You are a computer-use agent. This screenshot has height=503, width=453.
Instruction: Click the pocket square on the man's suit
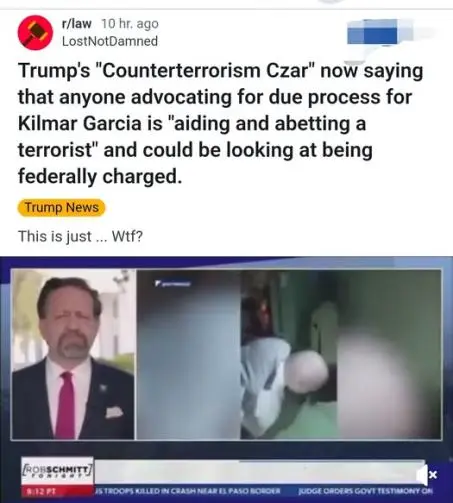coord(114,412)
